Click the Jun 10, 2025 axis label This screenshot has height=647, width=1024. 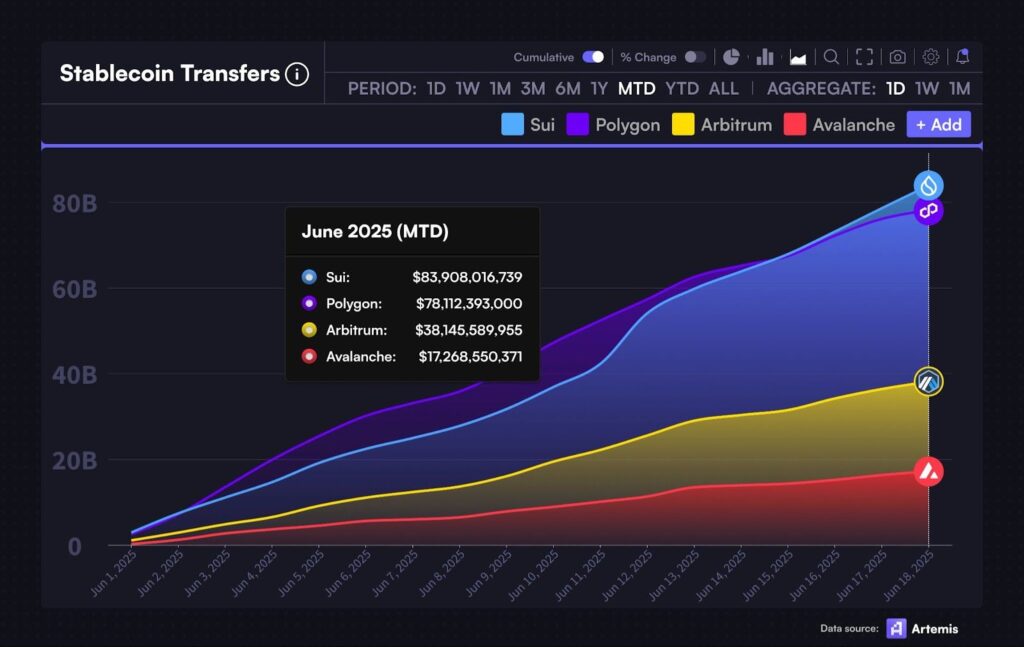534,575
